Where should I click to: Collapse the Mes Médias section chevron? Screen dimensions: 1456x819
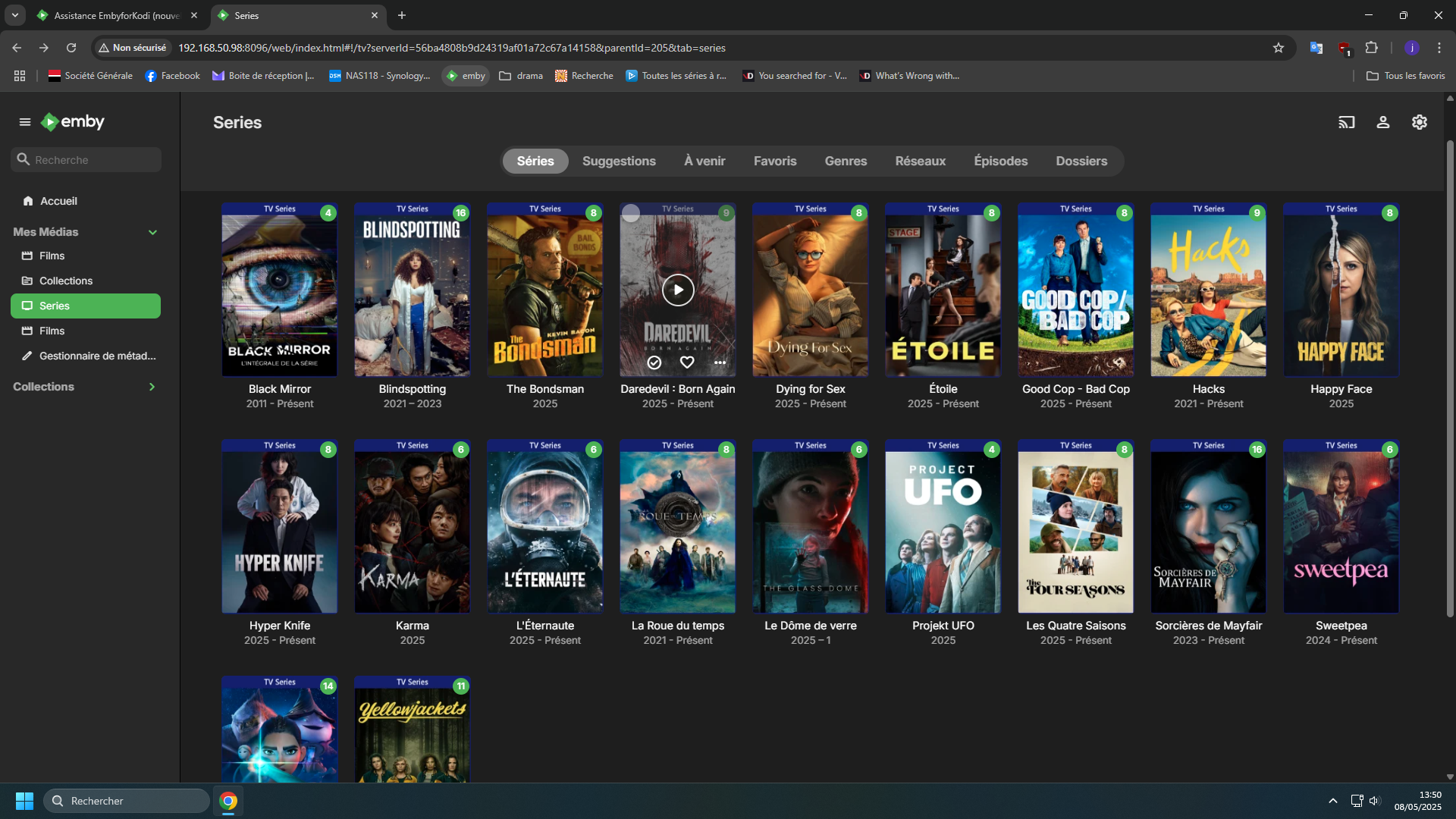click(x=152, y=232)
